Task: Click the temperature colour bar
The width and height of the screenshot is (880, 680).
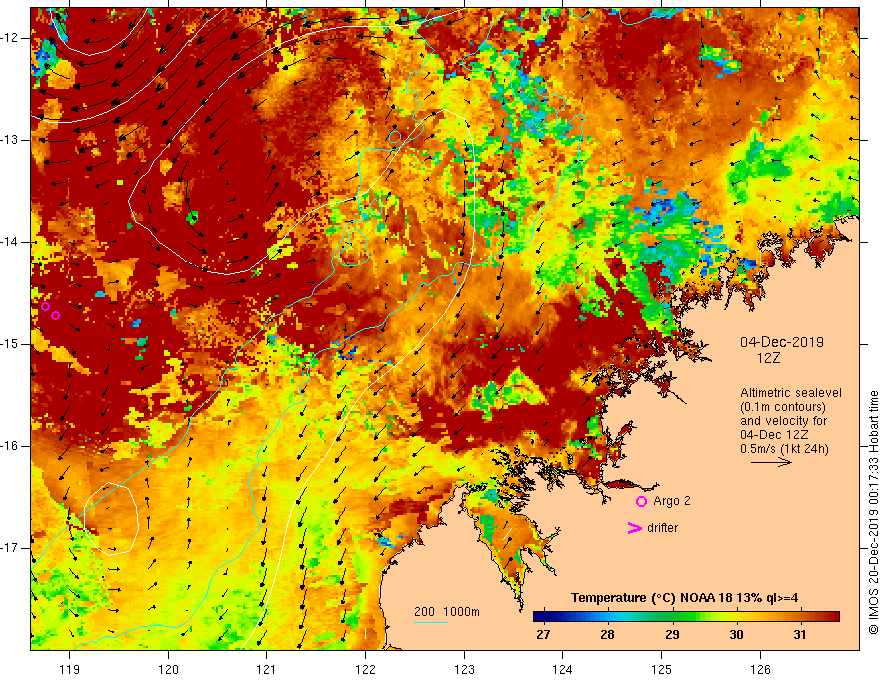Action: coord(686,617)
